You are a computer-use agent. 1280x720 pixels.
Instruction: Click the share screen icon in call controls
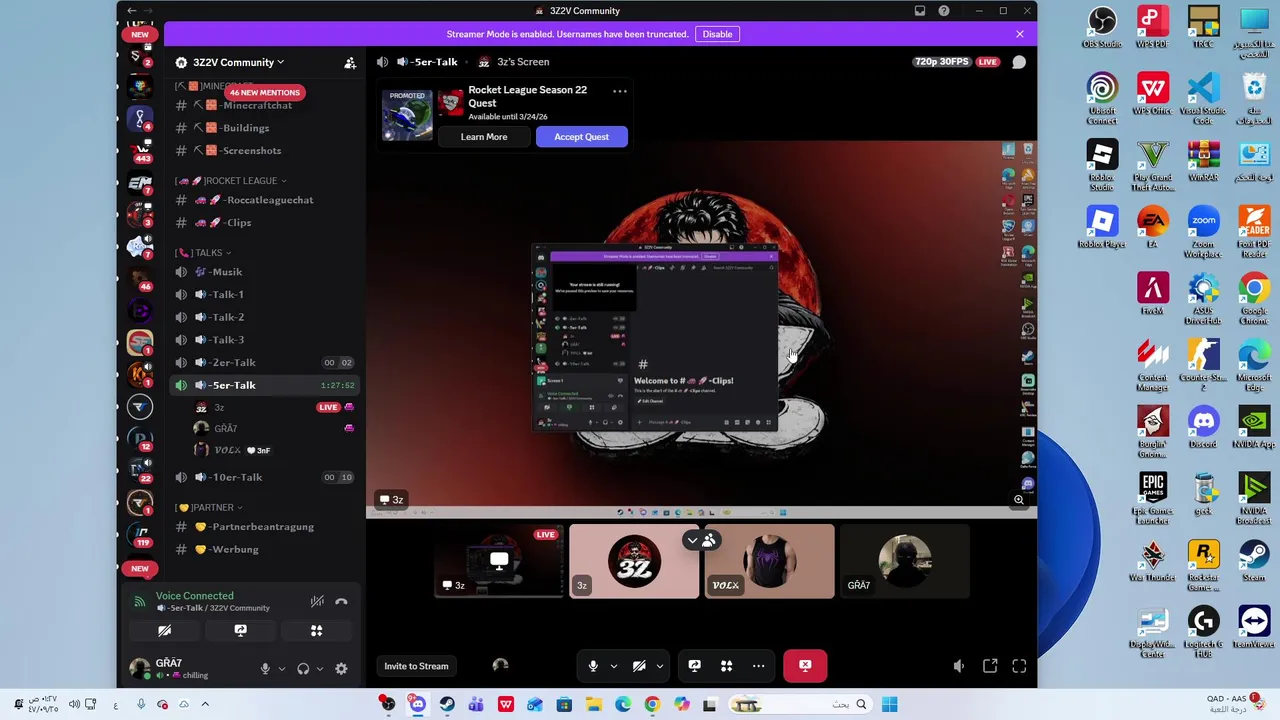[694, 666]
